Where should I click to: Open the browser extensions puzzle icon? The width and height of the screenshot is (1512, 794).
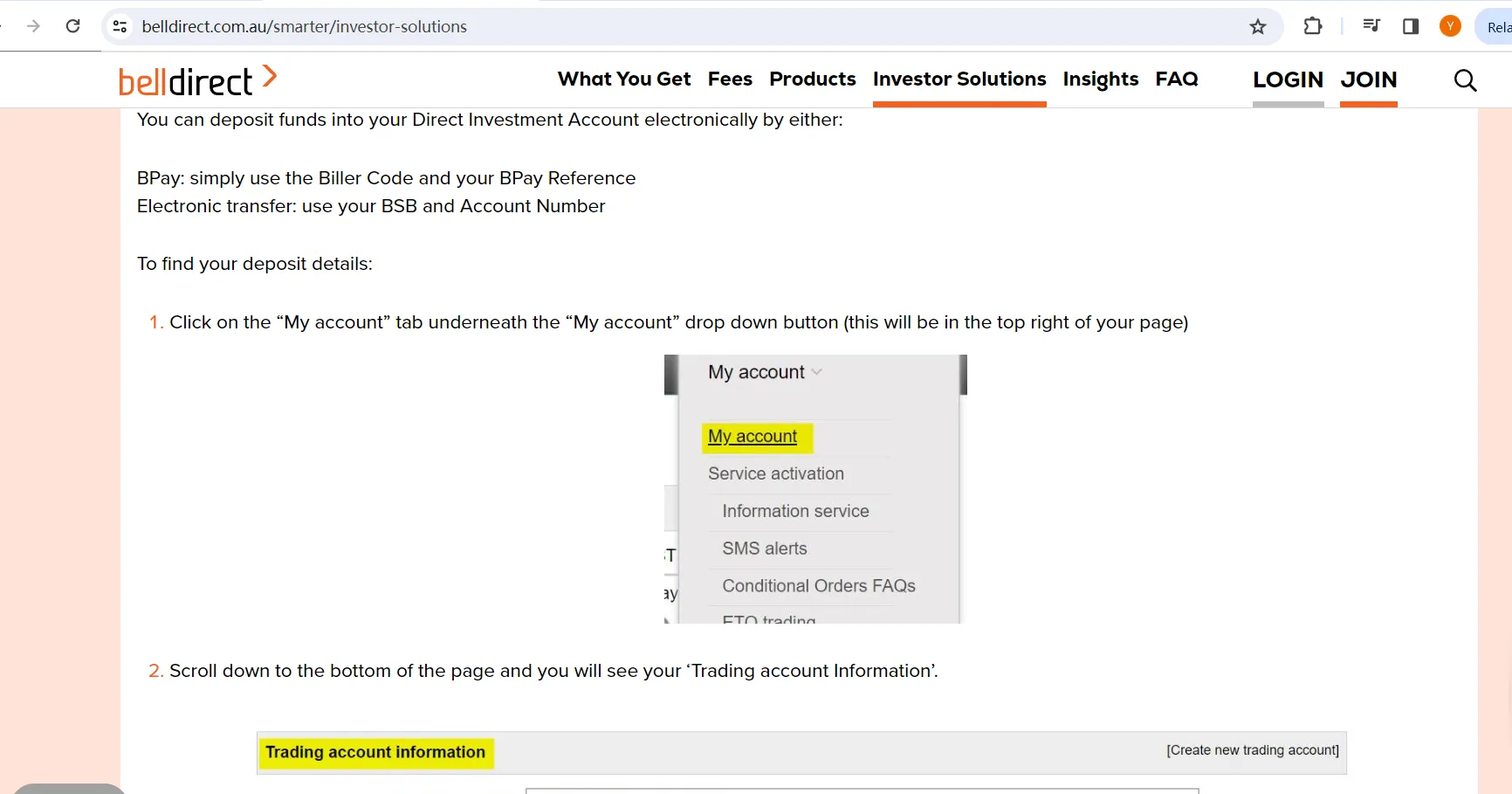pyautogui.click(x=1312, y=26)
